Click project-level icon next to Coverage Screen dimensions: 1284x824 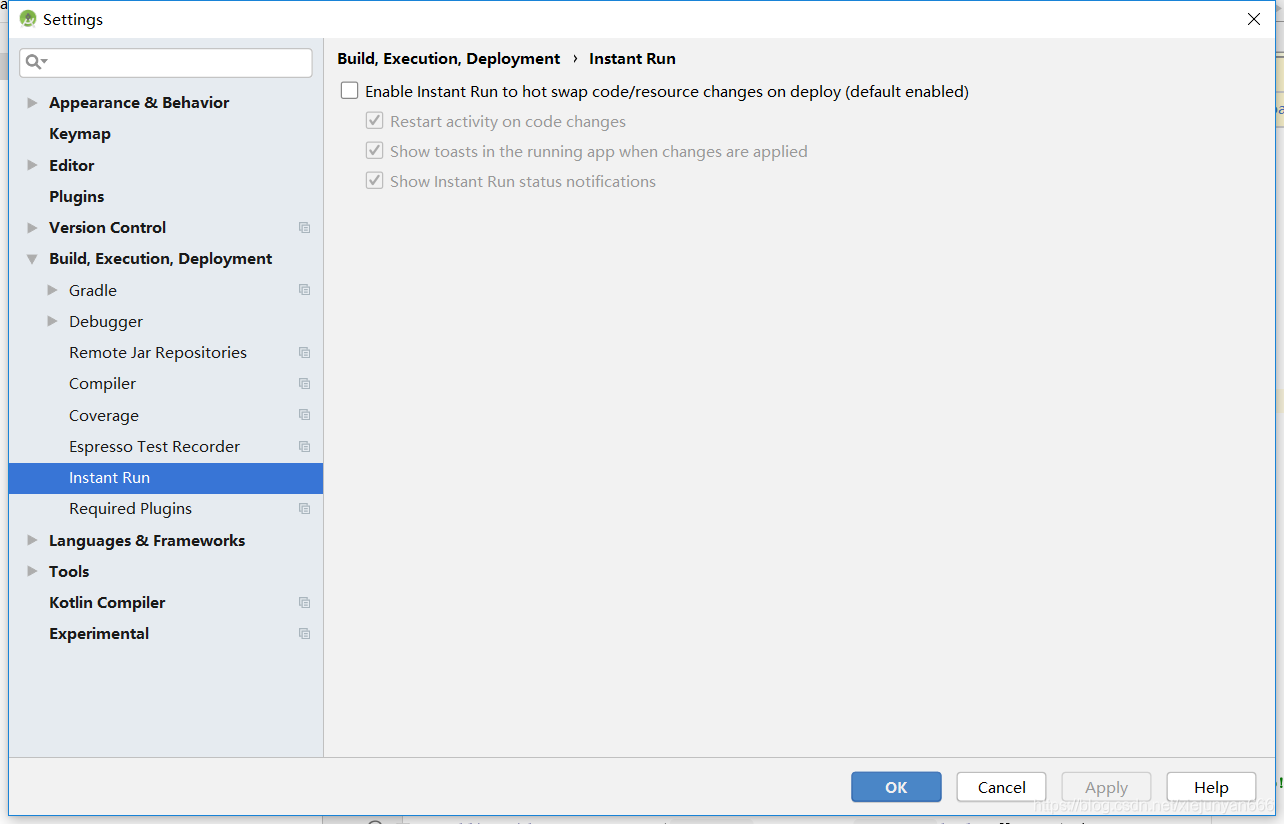[x=305, y=415]
